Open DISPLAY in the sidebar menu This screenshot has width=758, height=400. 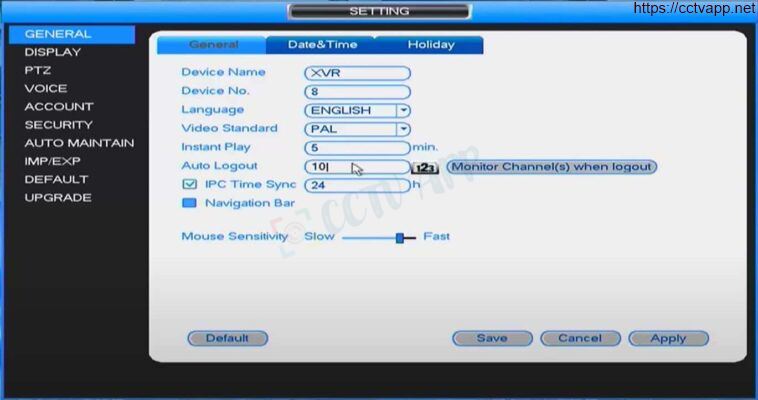tap(53, 52)
